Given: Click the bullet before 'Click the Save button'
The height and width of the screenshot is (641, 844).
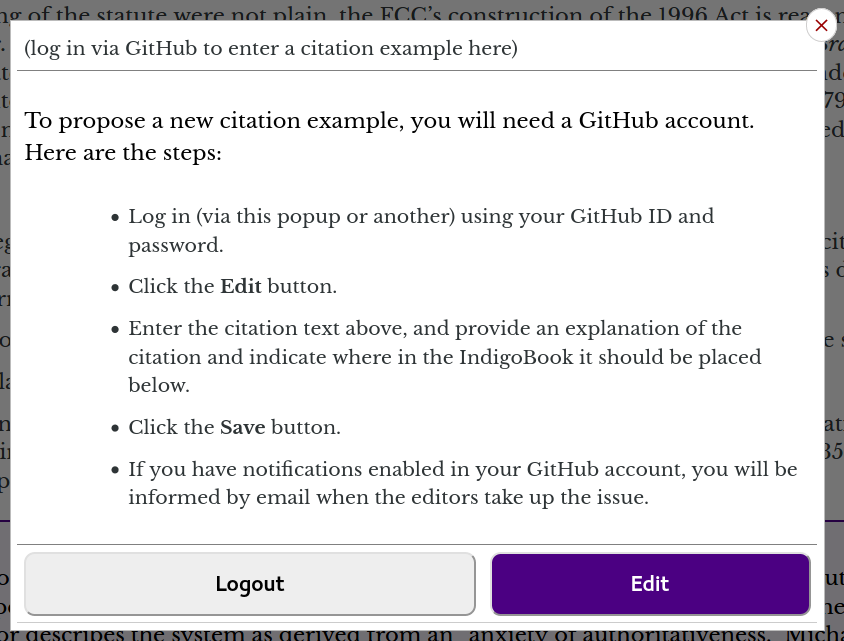Looking at the screenshot, I should click(x=115, y=428).
